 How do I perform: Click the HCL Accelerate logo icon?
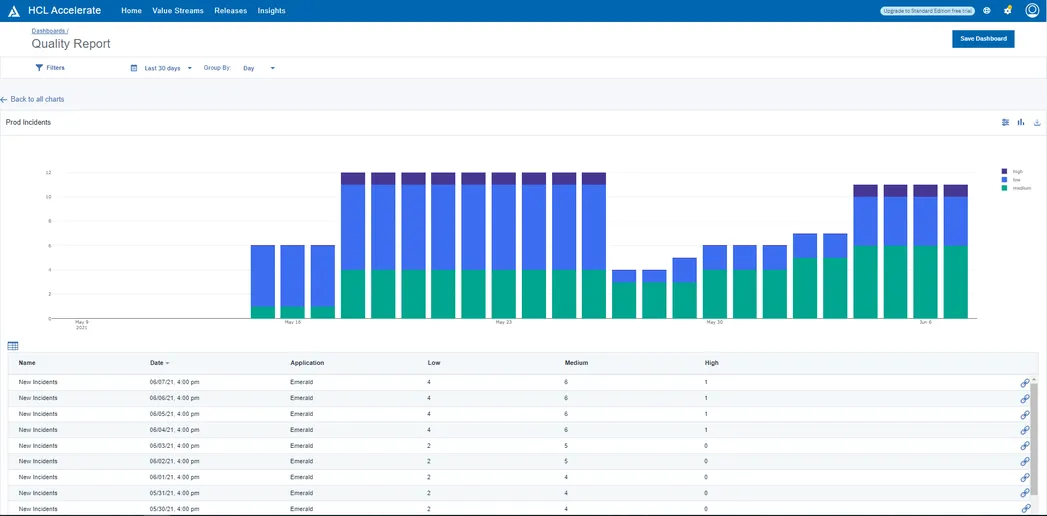pos(14,11)
